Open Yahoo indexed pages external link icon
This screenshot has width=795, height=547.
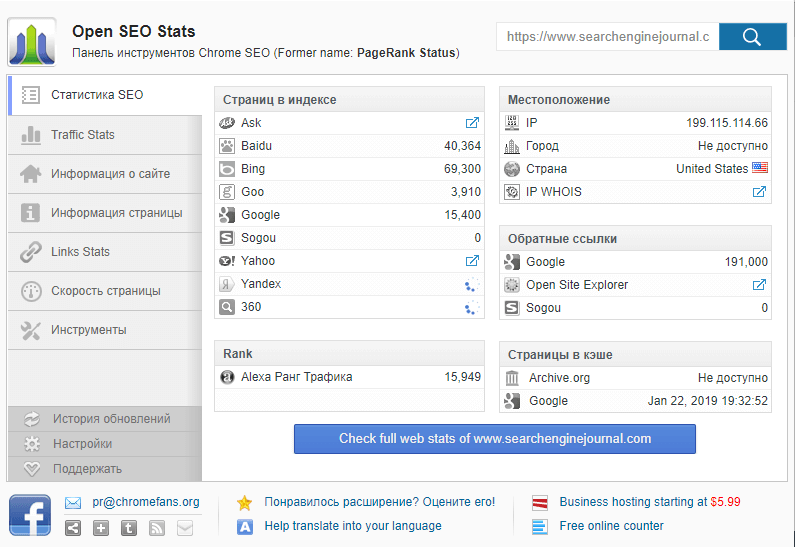click(x=472, y=261)
